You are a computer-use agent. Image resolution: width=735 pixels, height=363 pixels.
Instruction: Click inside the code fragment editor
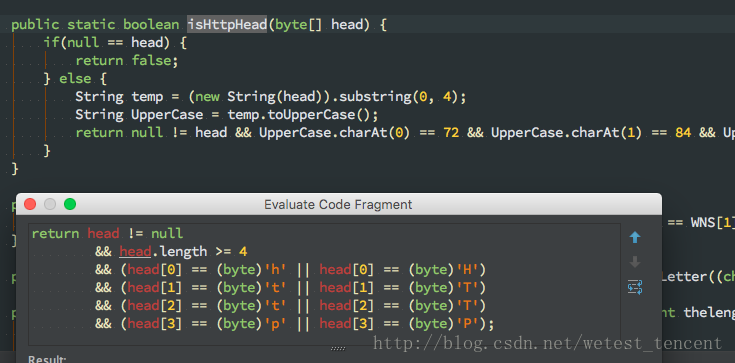click(x=324, y=284)
